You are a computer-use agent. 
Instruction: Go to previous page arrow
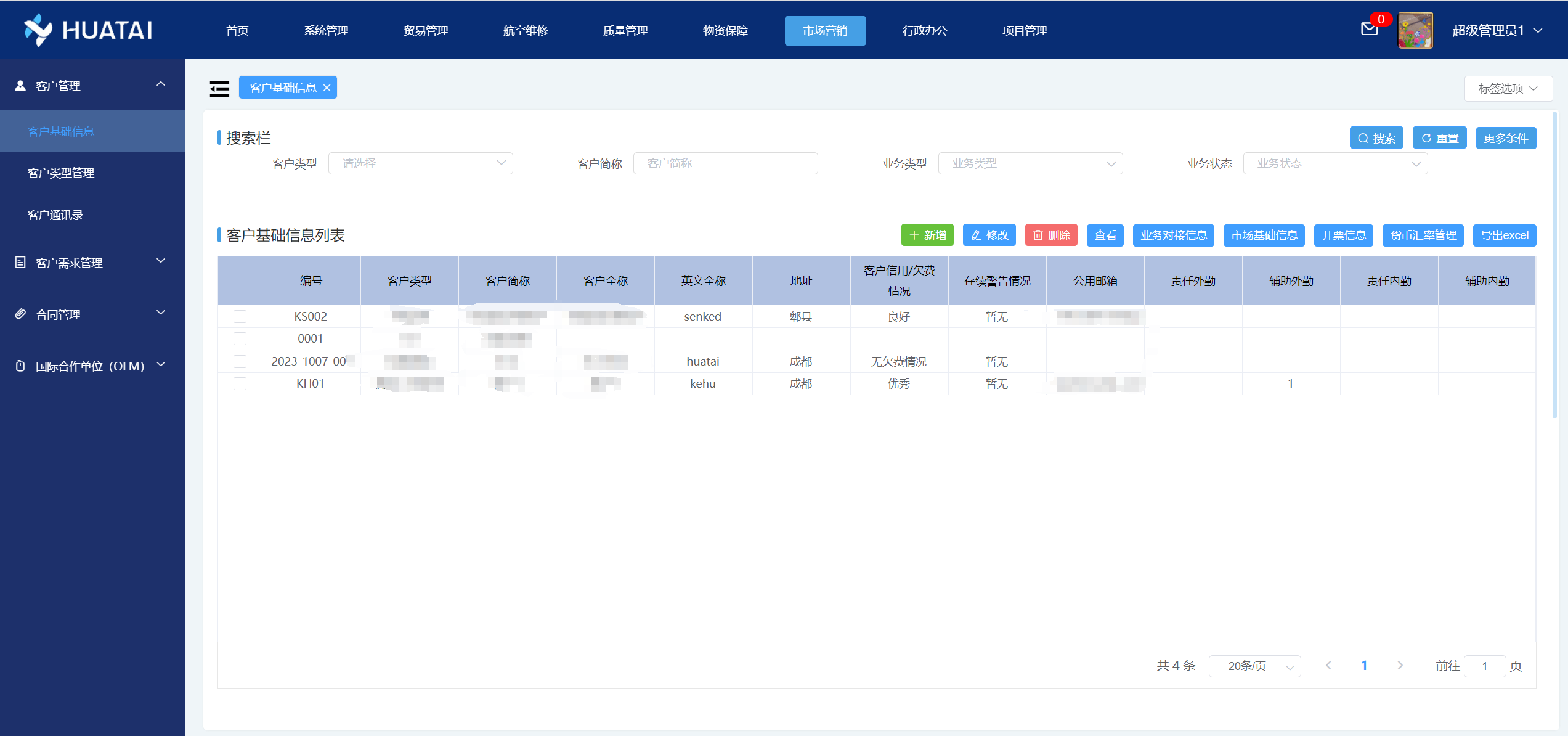pyautogui.click(x=1328, y=666)
